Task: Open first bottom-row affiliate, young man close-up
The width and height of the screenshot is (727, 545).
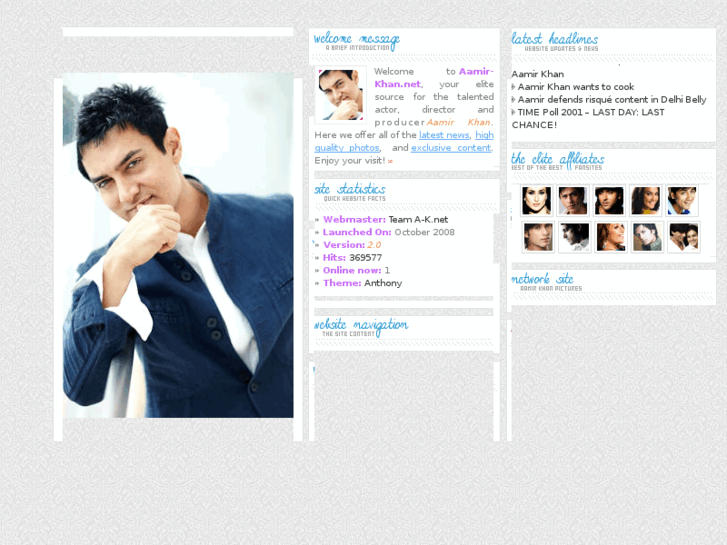Action: [x=538, y=237]
